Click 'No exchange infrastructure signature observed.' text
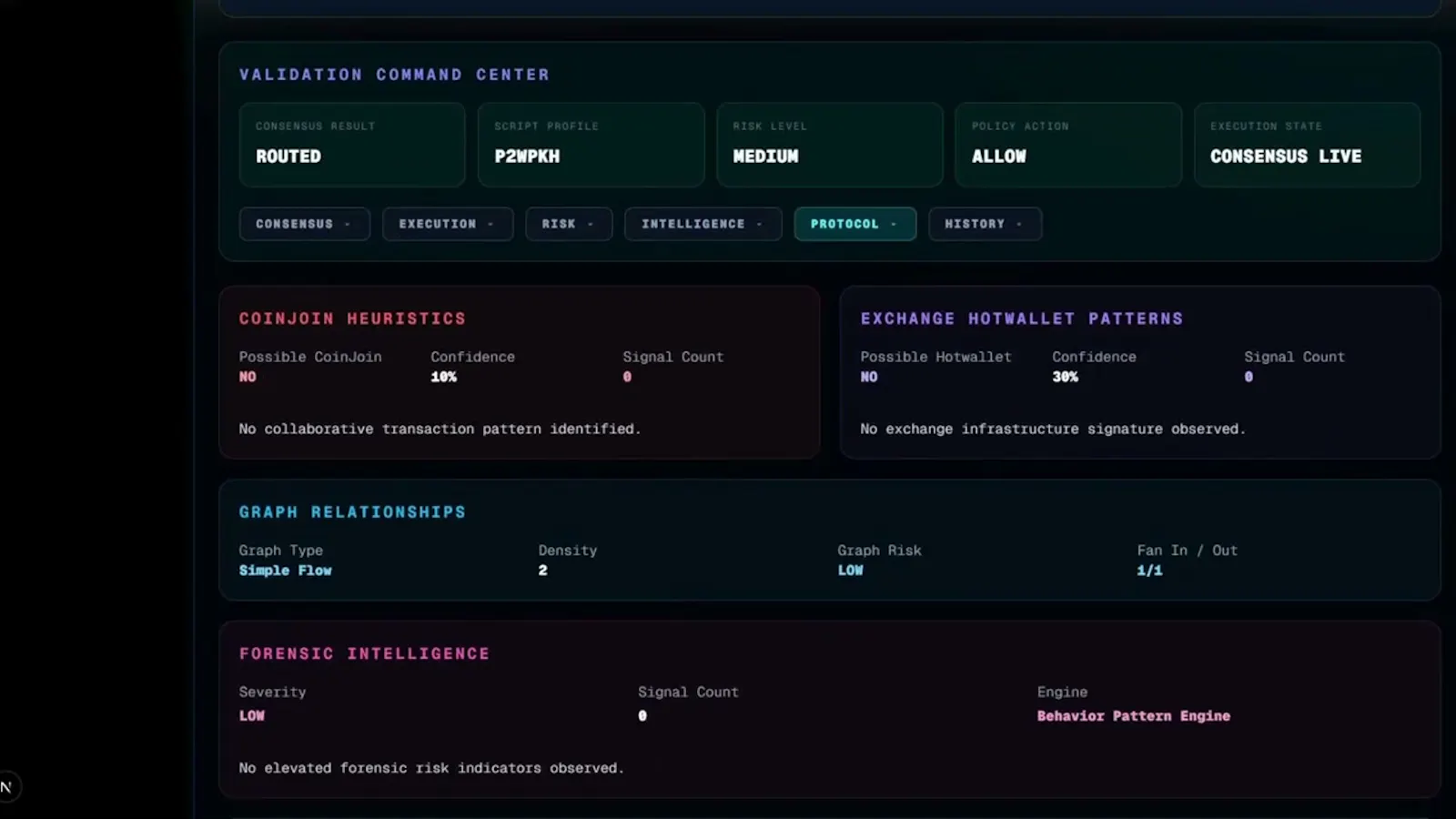1456x819 pixels. pyautogui.click(x=1052, y=429)
